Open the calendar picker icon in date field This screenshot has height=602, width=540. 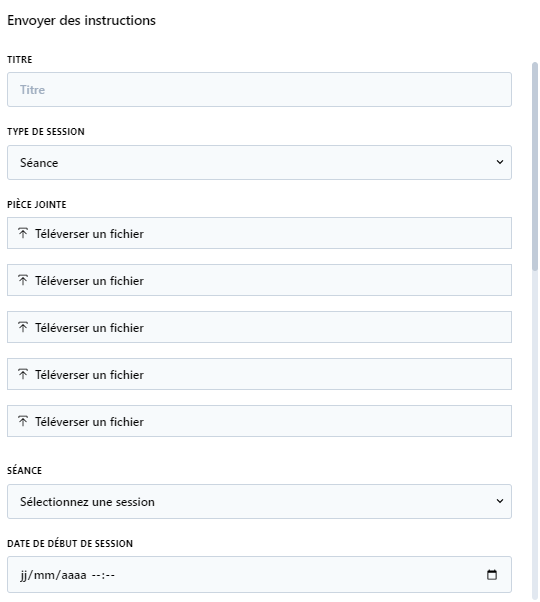492,575
